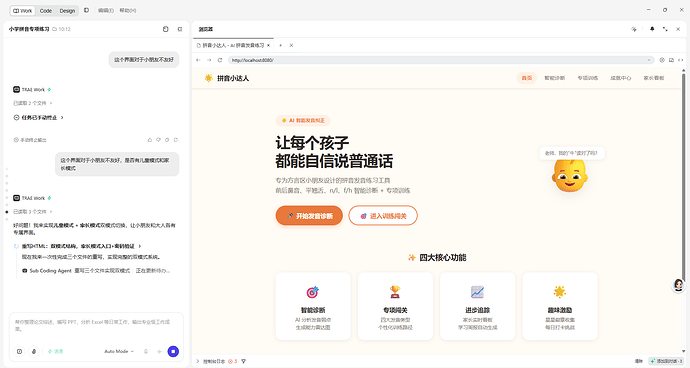The width and height of the screenshot is (690, 368).
Task: Click the thumbs up feedback icon
Action: coord(150,140)
